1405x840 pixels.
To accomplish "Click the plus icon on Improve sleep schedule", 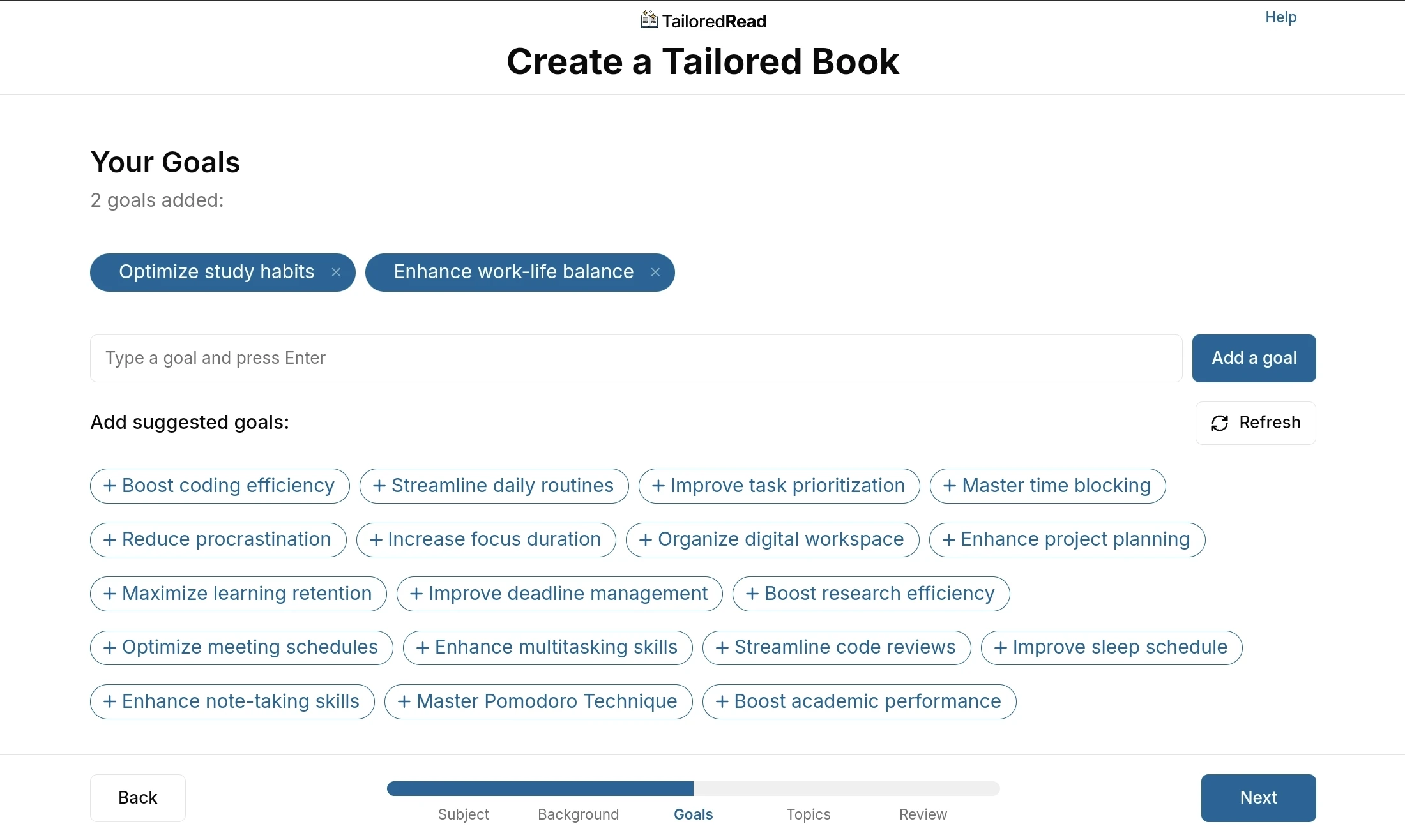I will pos(1001,648).
